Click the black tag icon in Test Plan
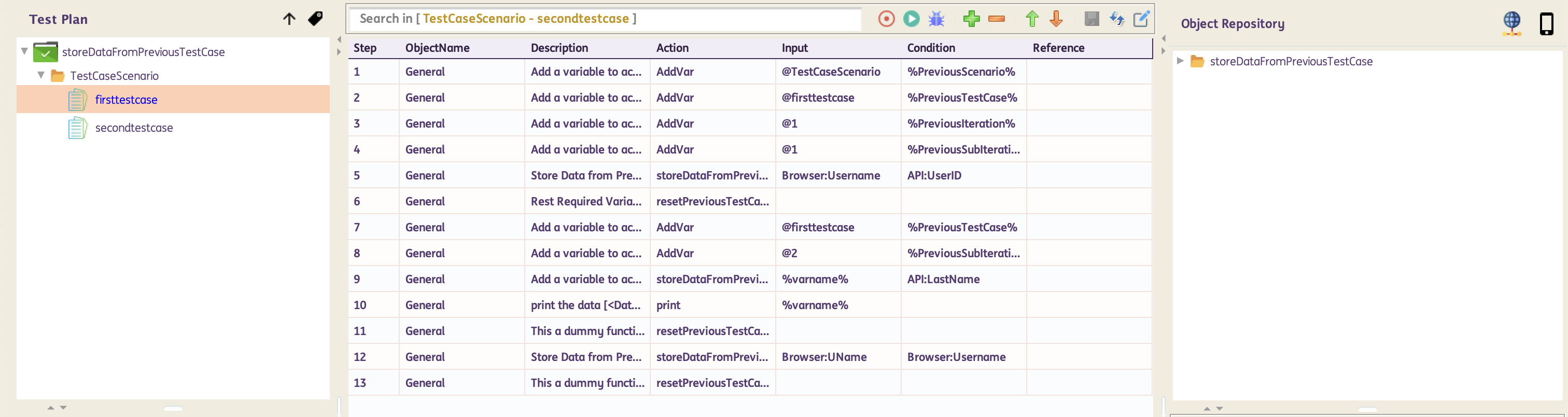 pyautogui.click(x=315, y=19)
